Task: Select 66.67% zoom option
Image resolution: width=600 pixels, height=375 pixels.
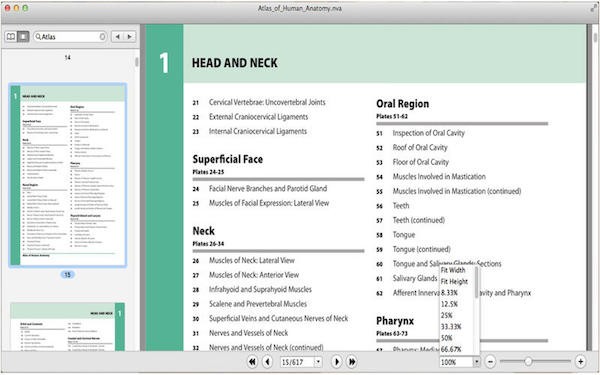Action: pos(451,349)
